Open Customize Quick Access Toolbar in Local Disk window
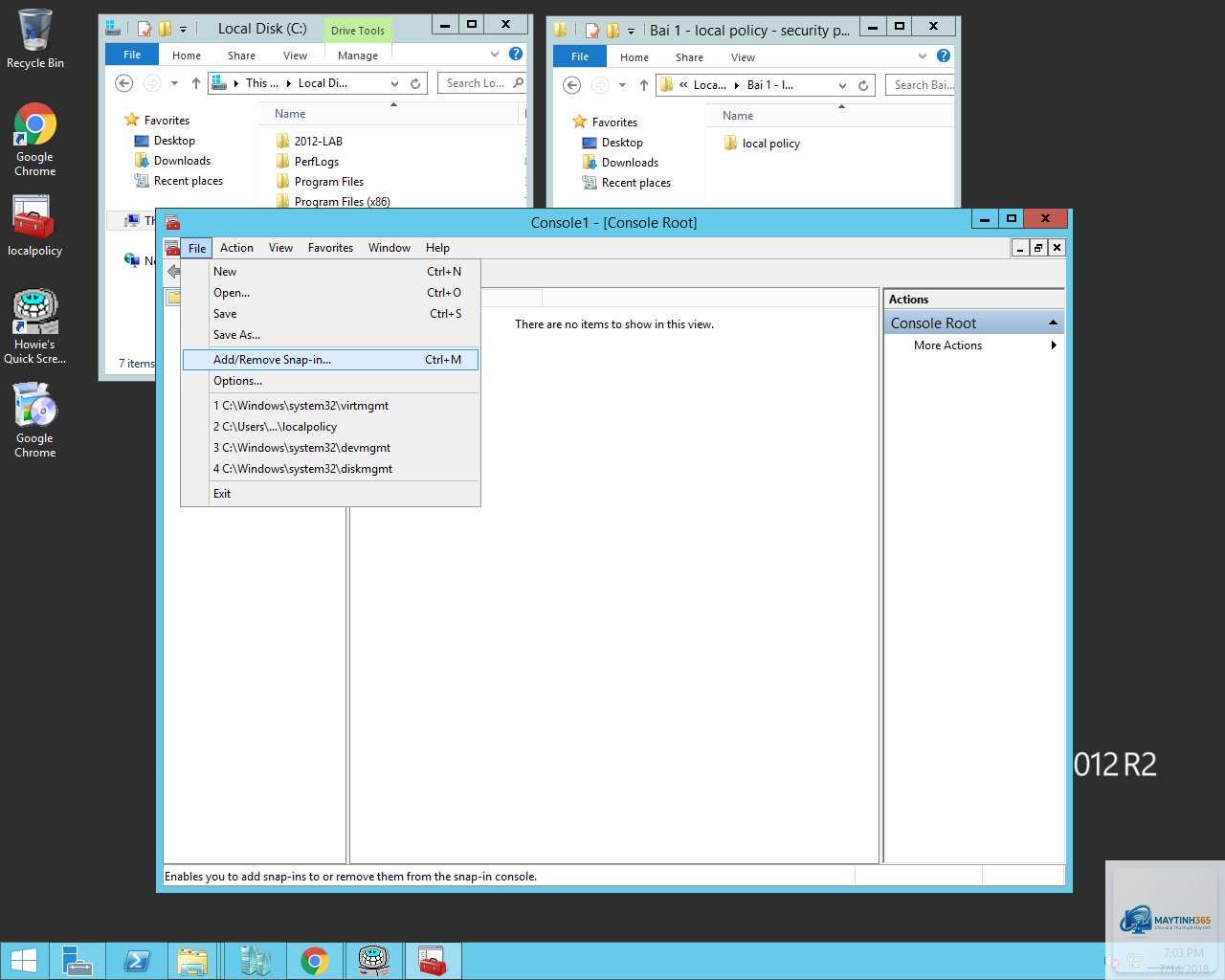 pyautogui.click(x=183, y=29)
